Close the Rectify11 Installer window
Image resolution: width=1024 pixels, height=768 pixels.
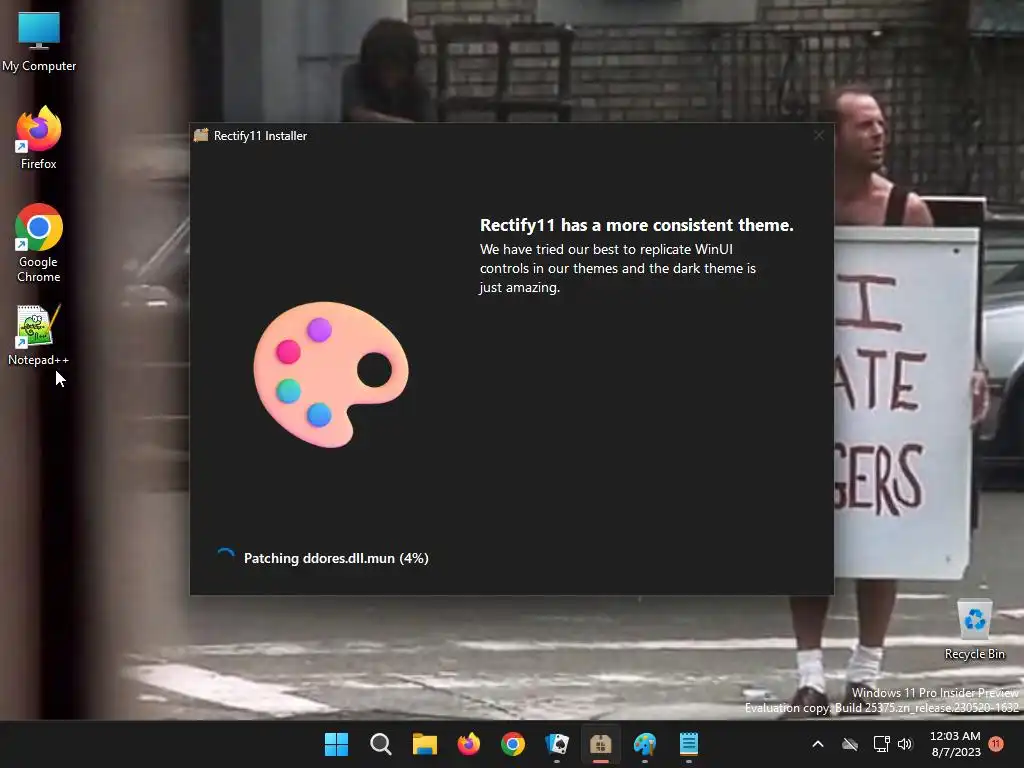tap(818, 135)
